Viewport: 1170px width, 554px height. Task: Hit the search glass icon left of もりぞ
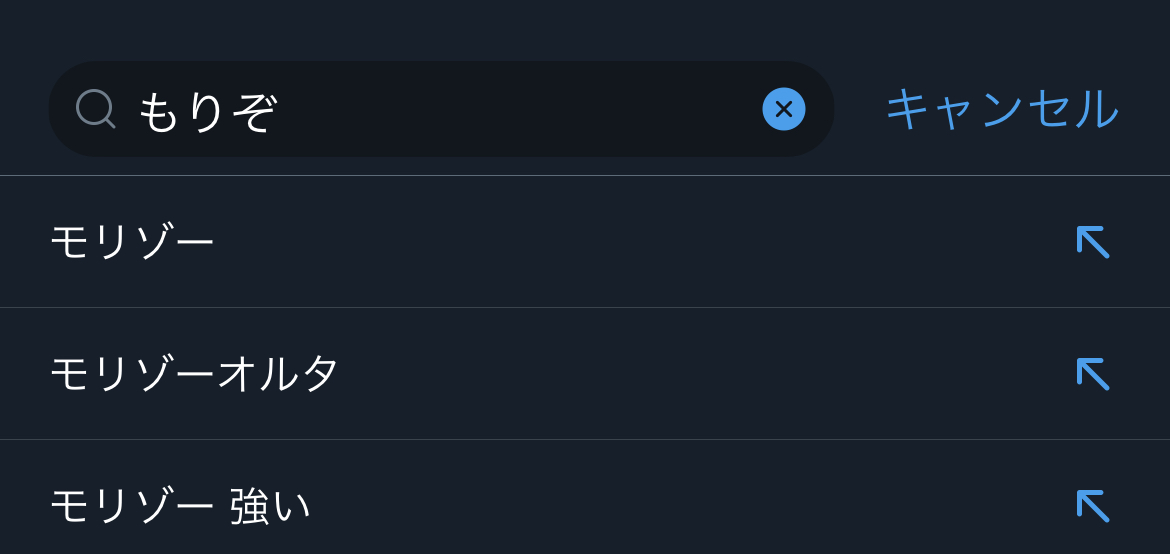click(96, 109)
